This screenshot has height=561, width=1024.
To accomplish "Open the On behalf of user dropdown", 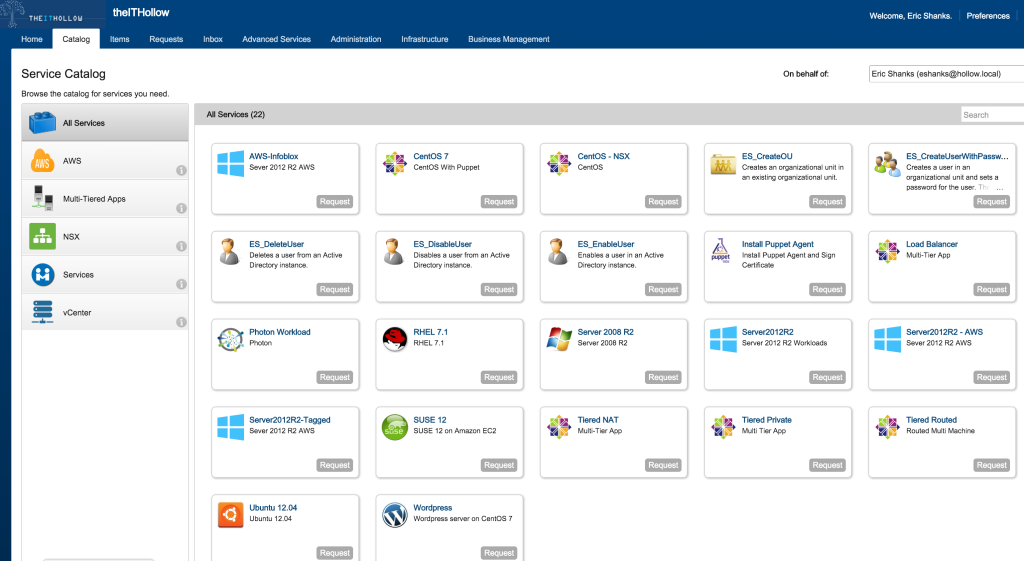I will point(943,74).
